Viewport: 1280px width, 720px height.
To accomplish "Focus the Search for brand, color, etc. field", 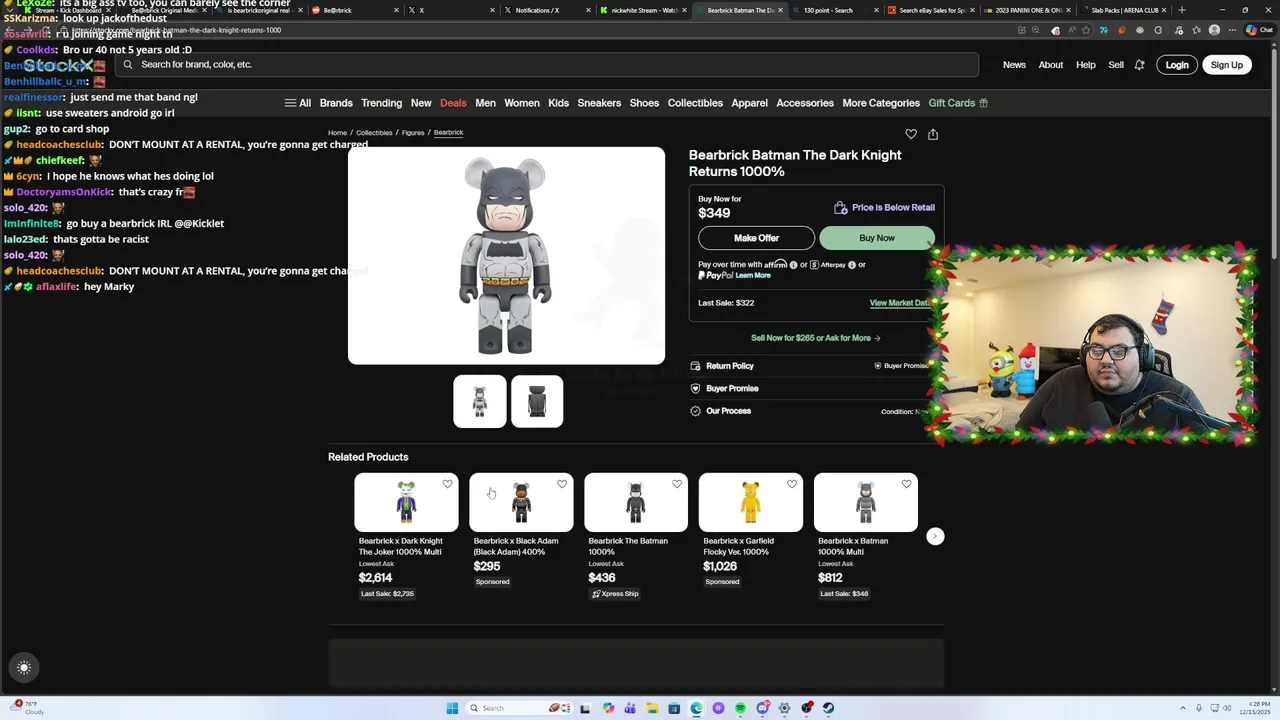I will click(x=547, y=64).
